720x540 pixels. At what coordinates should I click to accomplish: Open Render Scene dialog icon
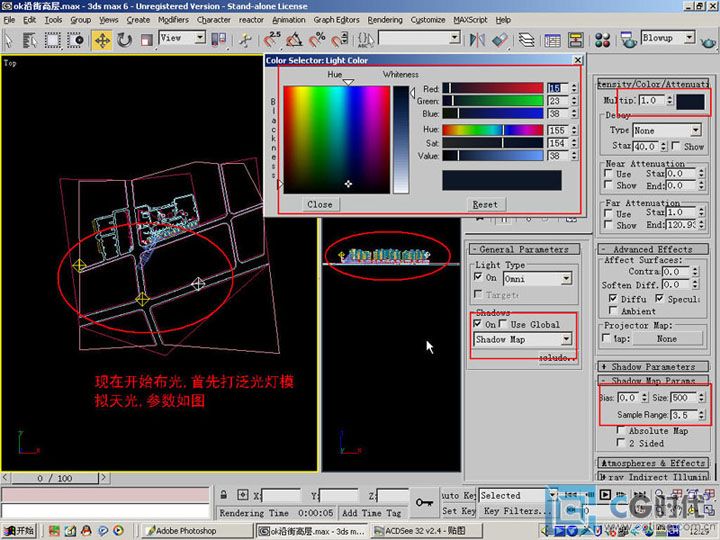tap(628, 40)
